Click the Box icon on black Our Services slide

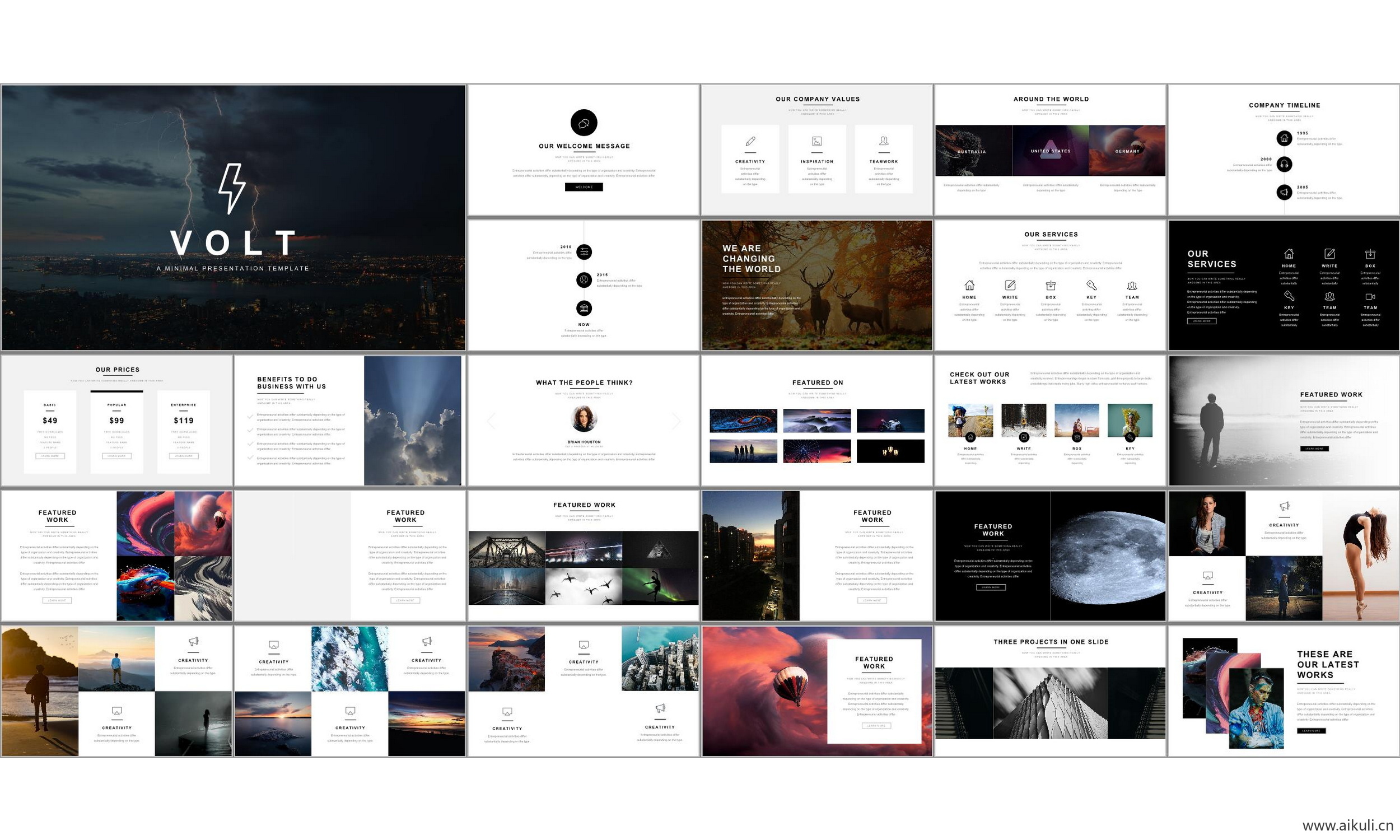click(x=1370, y=254)
